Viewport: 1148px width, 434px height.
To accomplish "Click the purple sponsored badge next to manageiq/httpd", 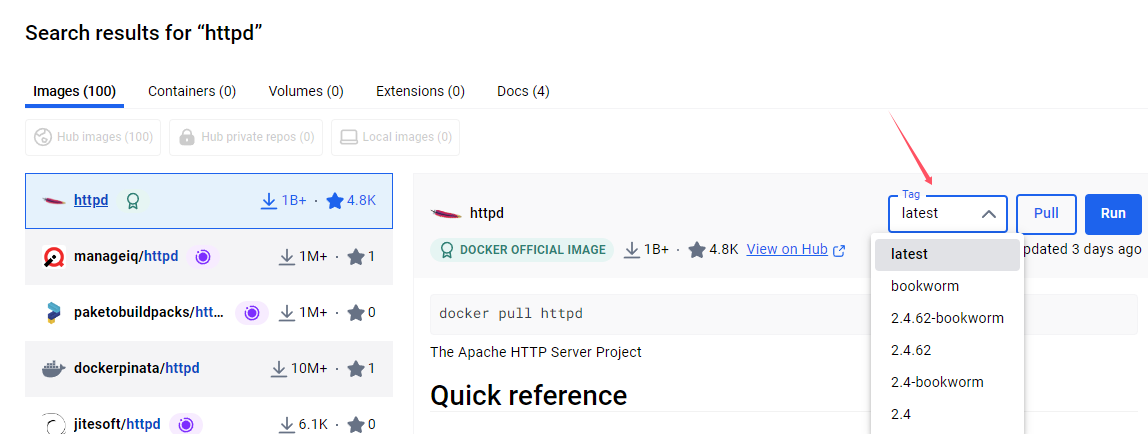I will pyautogui.click(x=203, y=257).
